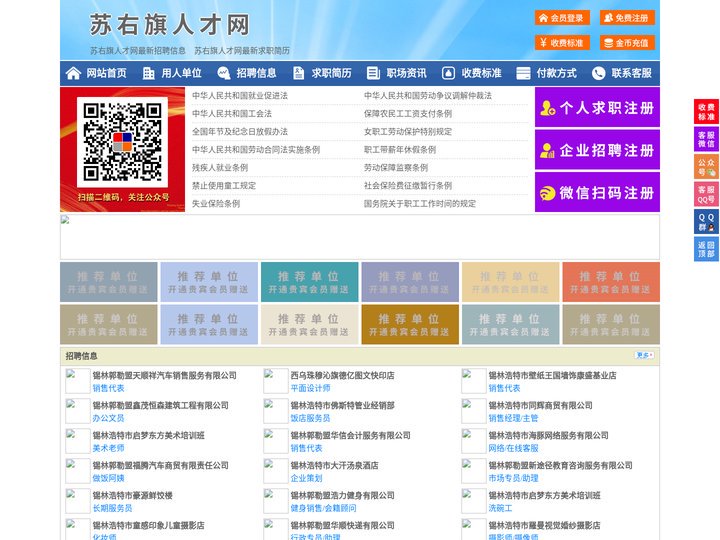720x540 pixels.
Task: Open 健身销售/会籍顾问 job link
Action: click(x=323, y=508)
